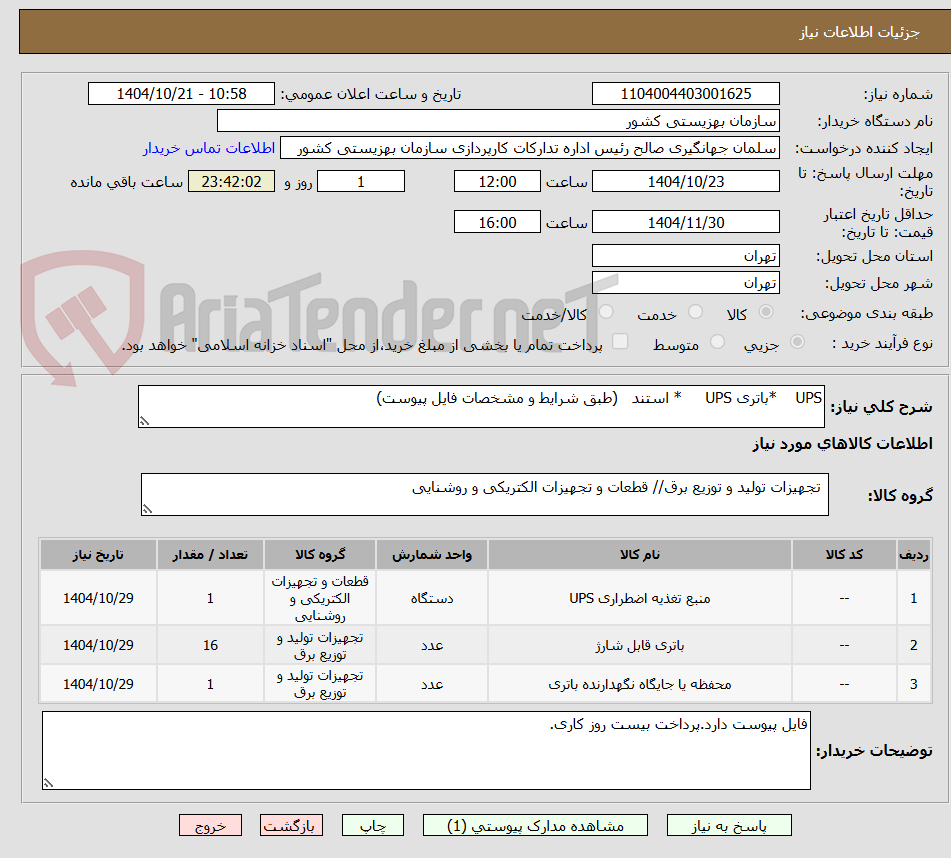
Task: Enable the treasury documents payment checkbox
Action: 621,340
